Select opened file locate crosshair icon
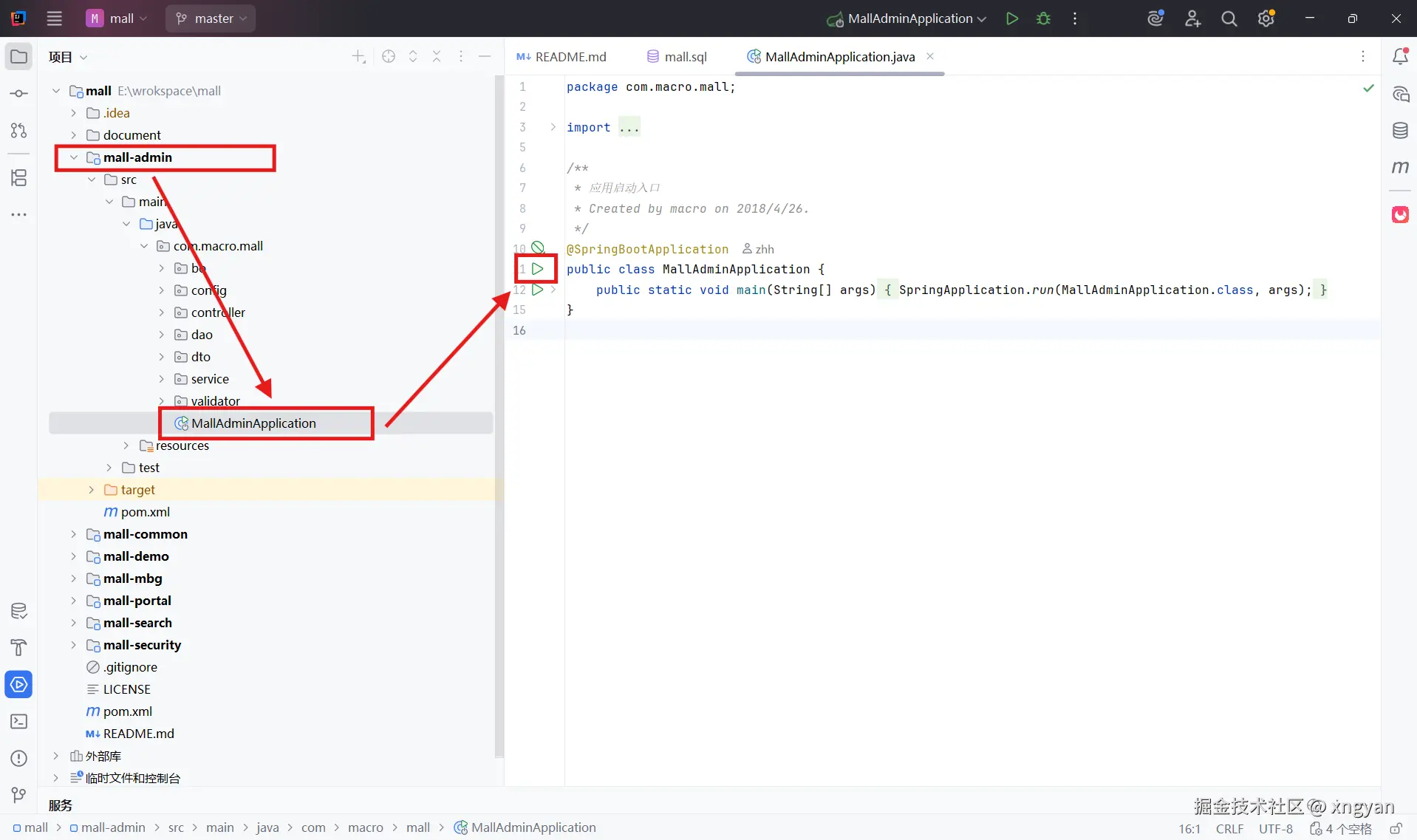 click(389, 57)
